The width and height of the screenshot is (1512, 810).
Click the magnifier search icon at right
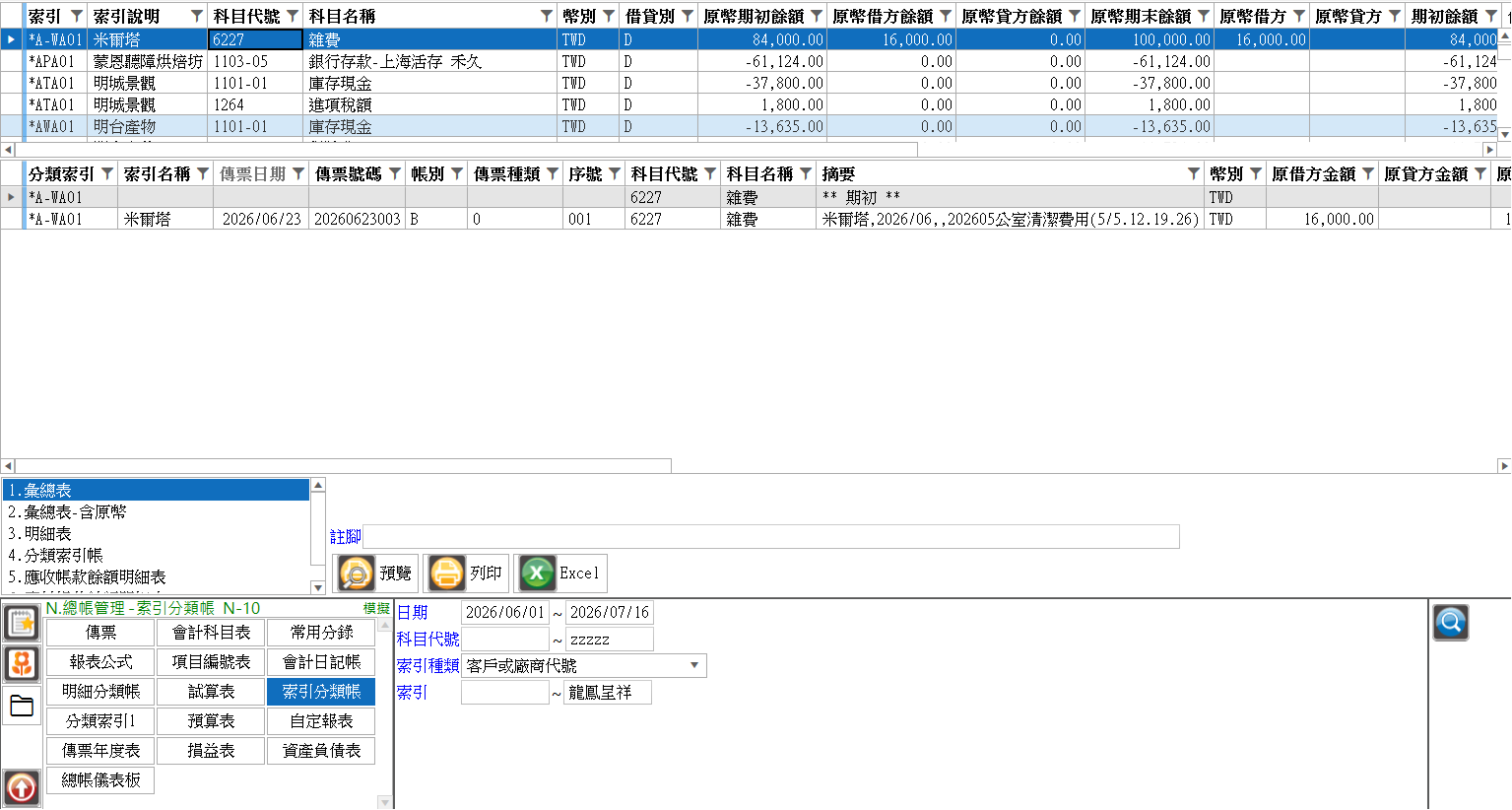pos(1451,623)
